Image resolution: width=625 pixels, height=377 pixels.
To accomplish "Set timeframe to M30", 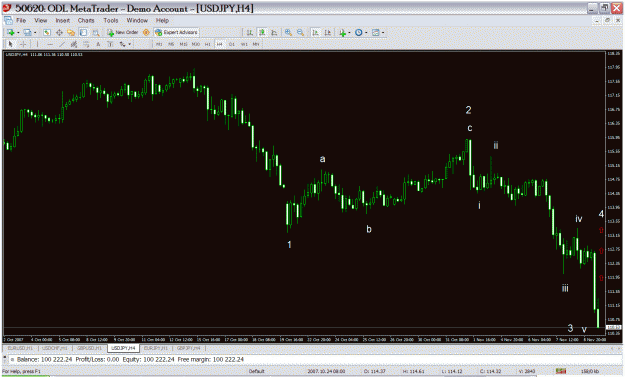I will point(195,44).
